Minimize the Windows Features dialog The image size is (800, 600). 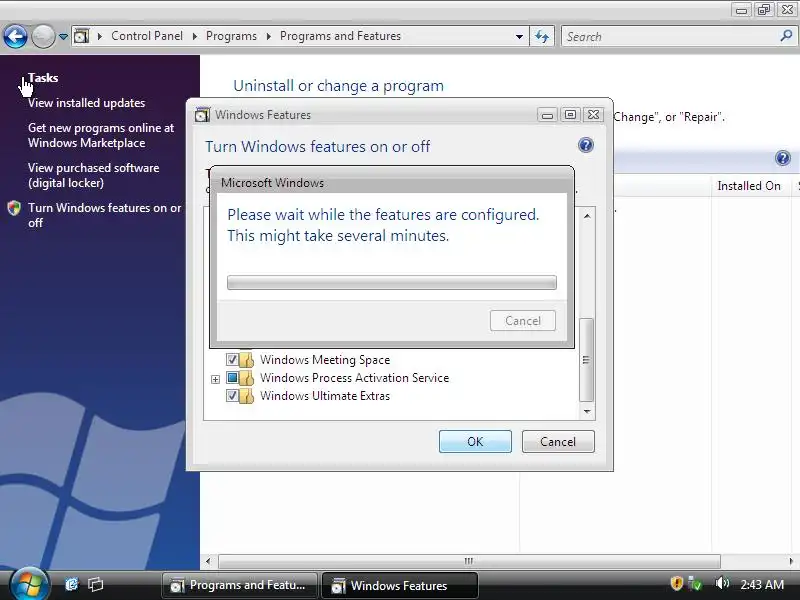coord(547,115)
